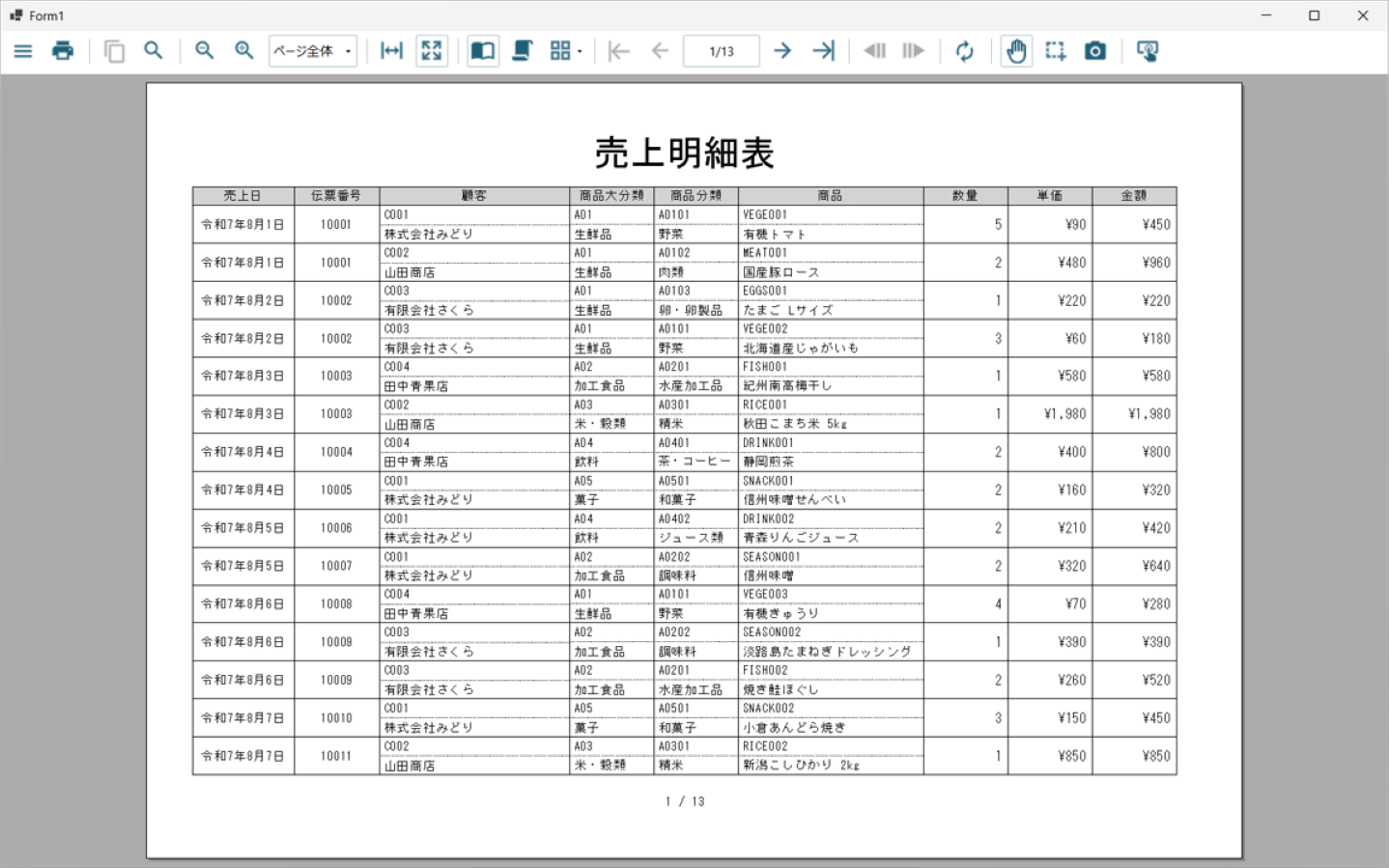Viewport: 1389px width, 868px height.
Task: Switch to continuous page view
Action: click(x=523, y=51)
